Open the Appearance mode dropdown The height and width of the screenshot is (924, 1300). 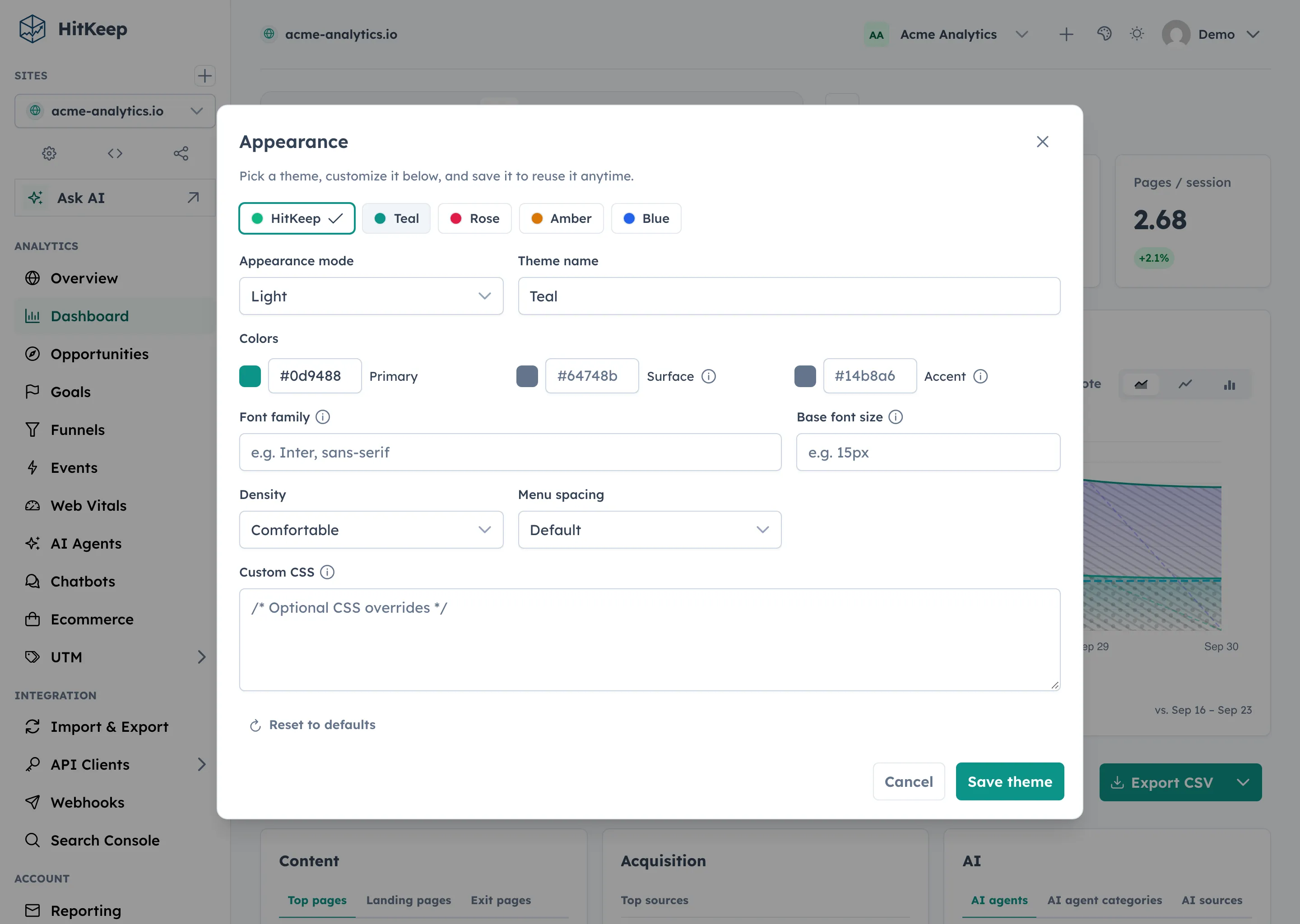[x=371, y=296]
